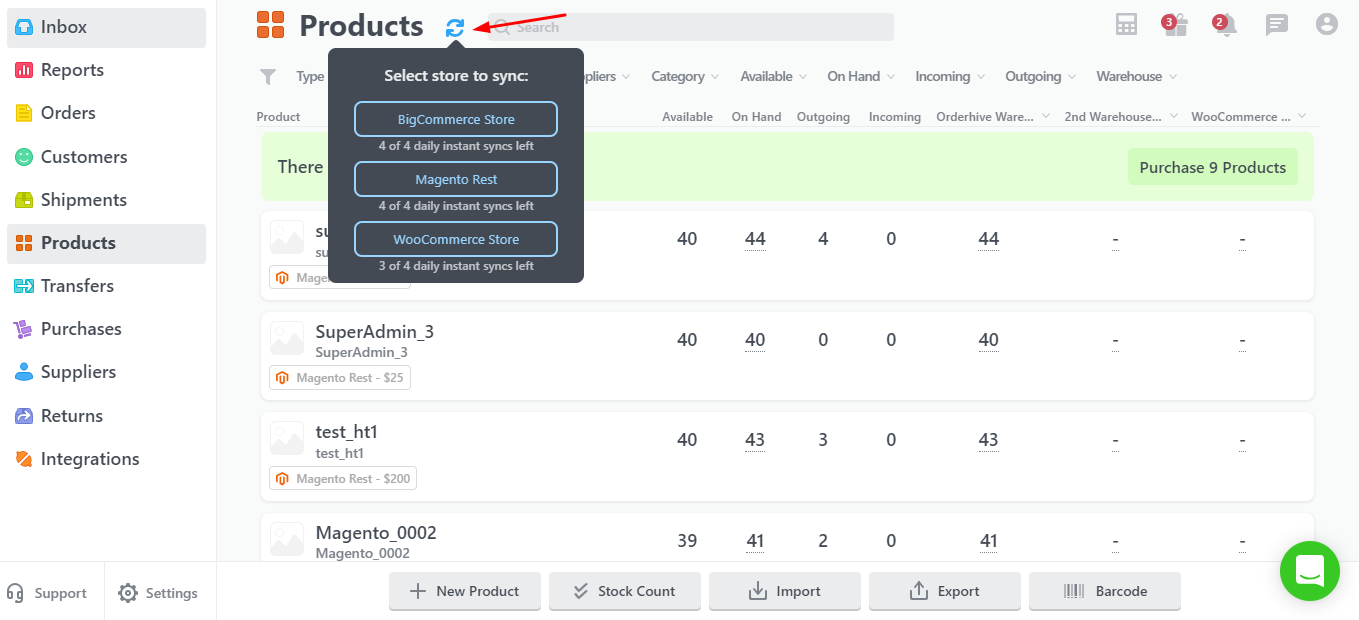The width and height of the screenshot is (1359, 620).
Task: Click Magento Rest - $200 tag
Action: (343, 478)
